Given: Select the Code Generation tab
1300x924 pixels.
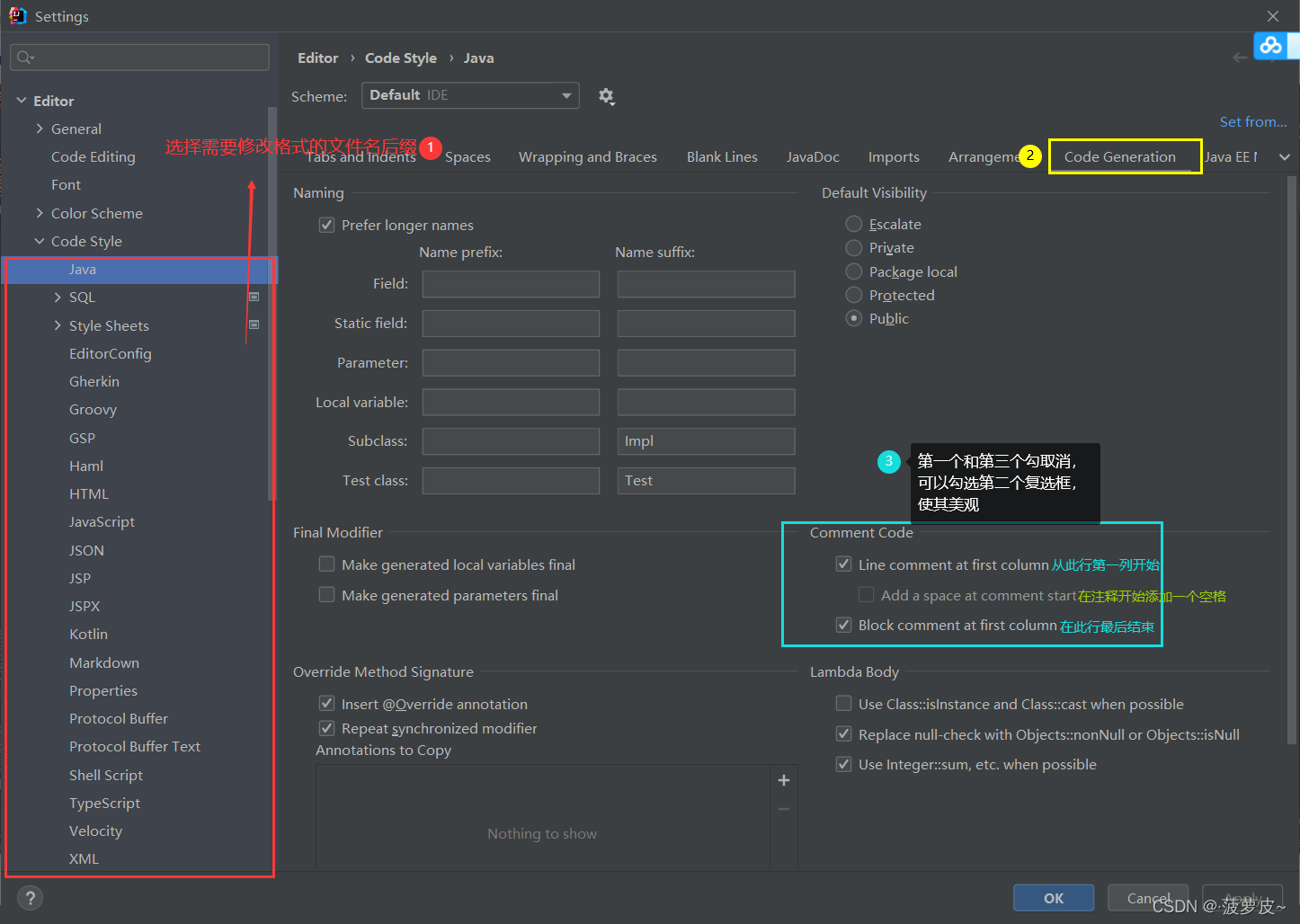Looking at the screenshot, I should coord(1120,157).
